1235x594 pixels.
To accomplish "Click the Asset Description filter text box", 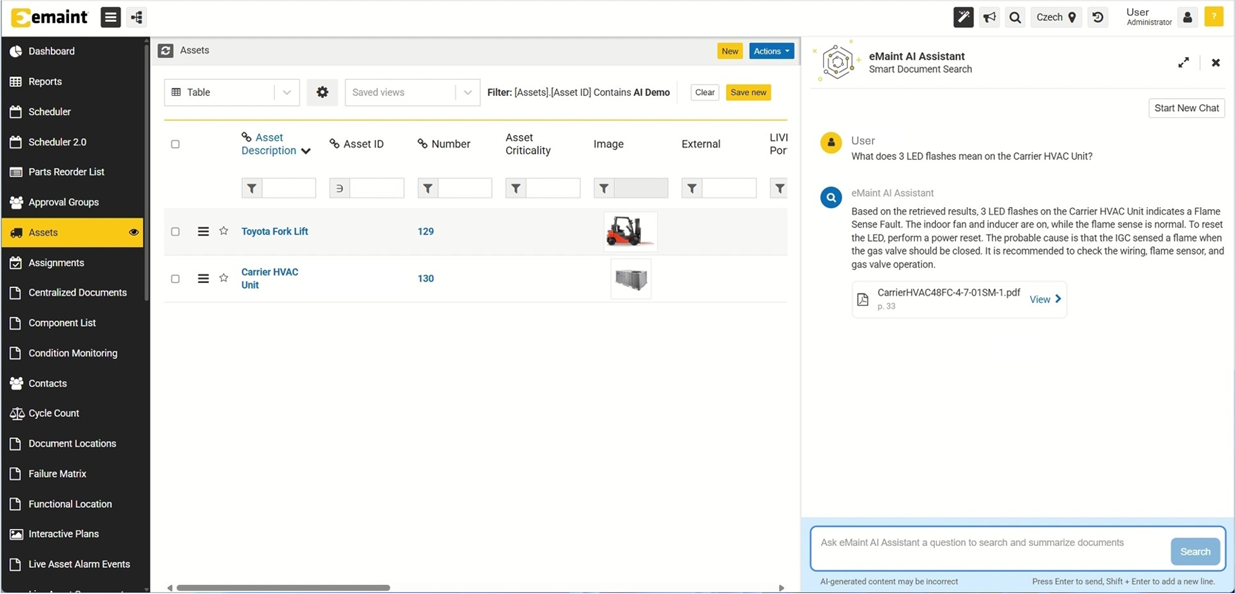I will 289,188.
